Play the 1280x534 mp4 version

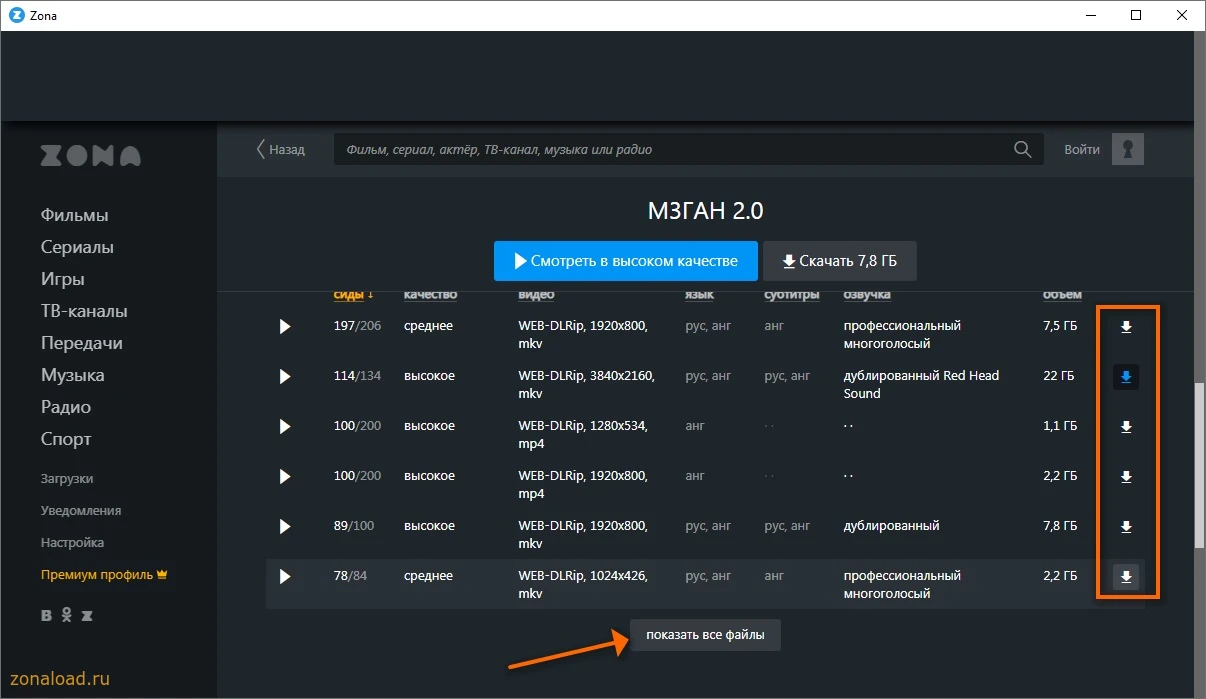285,426
